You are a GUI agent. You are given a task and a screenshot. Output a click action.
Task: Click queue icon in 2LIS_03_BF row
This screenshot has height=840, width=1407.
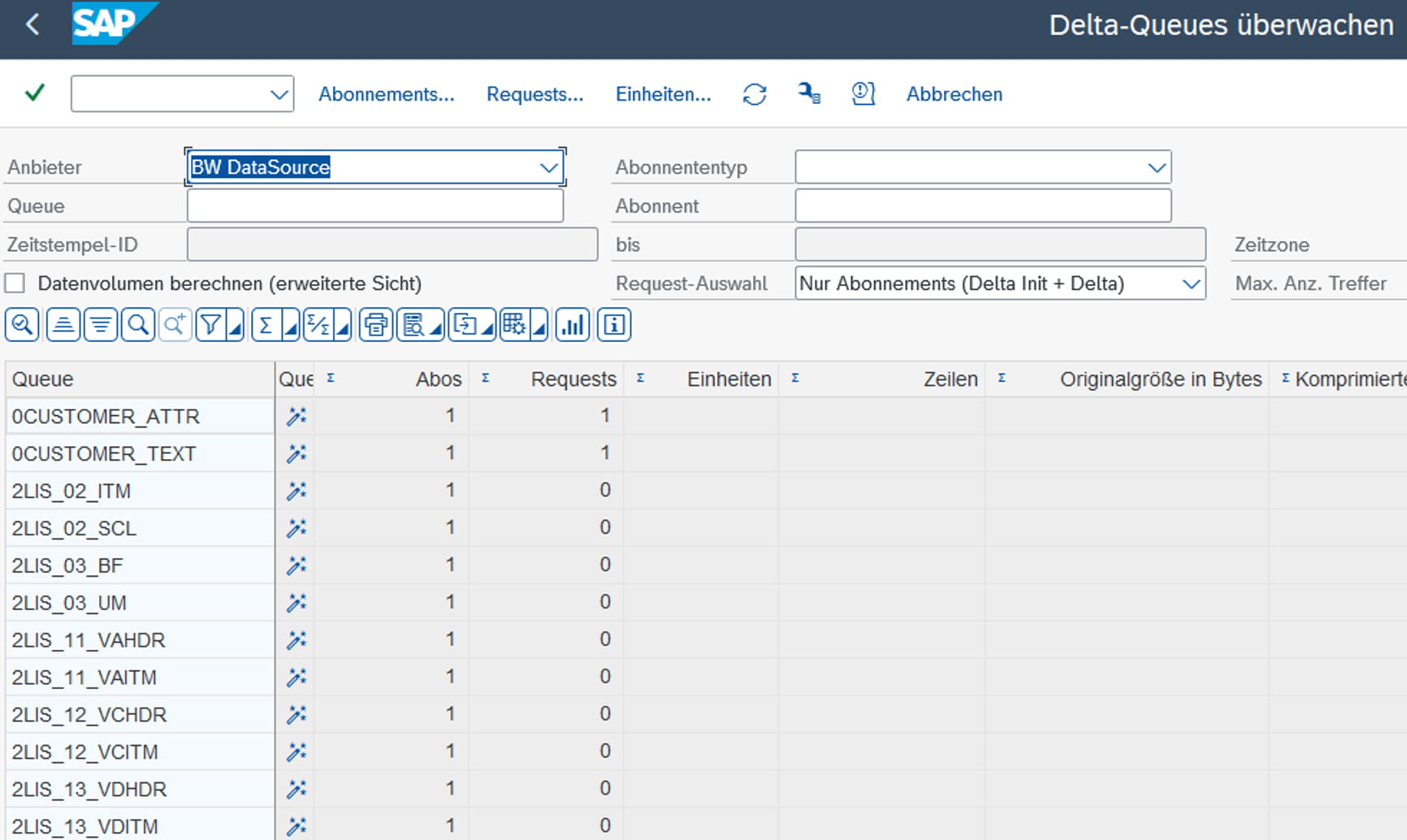(297, 565)
